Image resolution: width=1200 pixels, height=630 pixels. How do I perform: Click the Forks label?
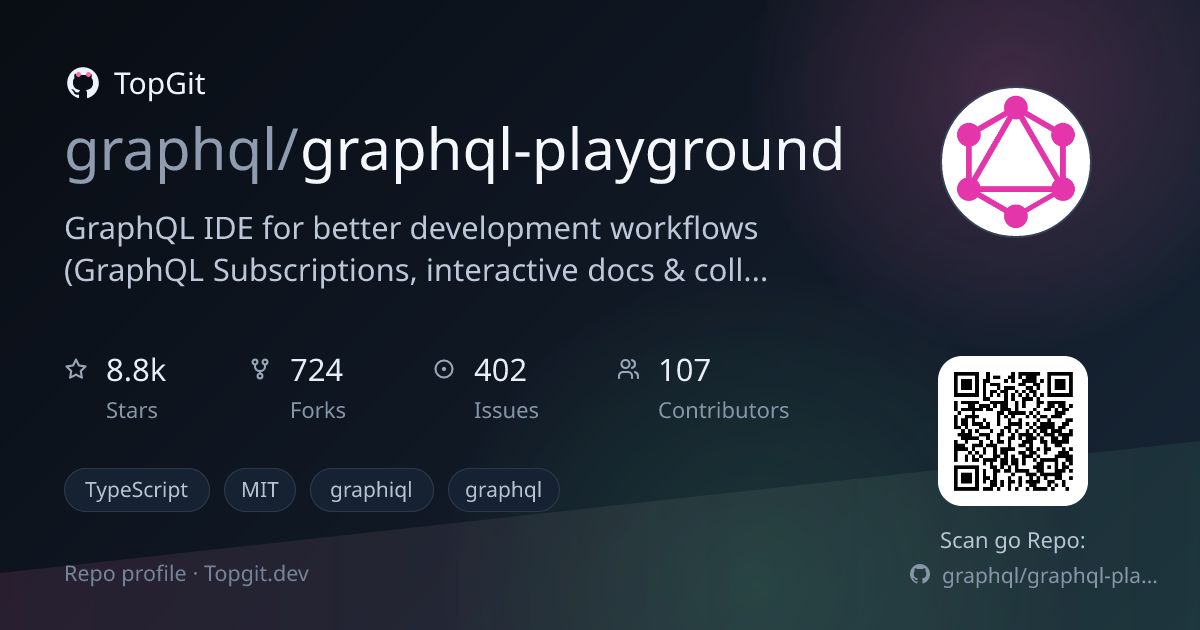point(318,411)
